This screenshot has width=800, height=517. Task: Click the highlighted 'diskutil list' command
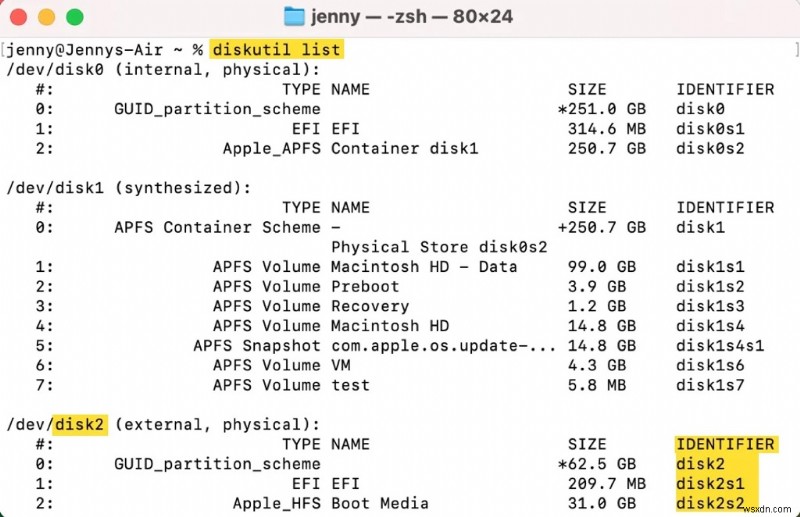277,50
